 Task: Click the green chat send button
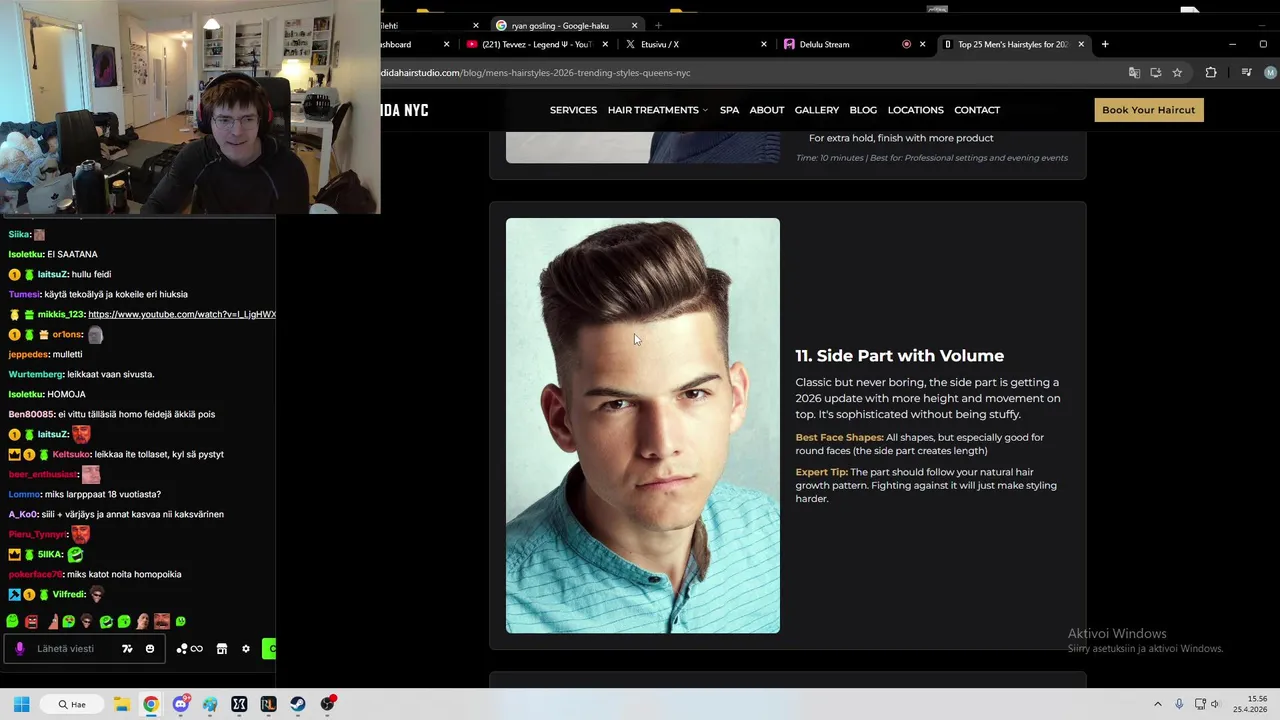(268, 649)
